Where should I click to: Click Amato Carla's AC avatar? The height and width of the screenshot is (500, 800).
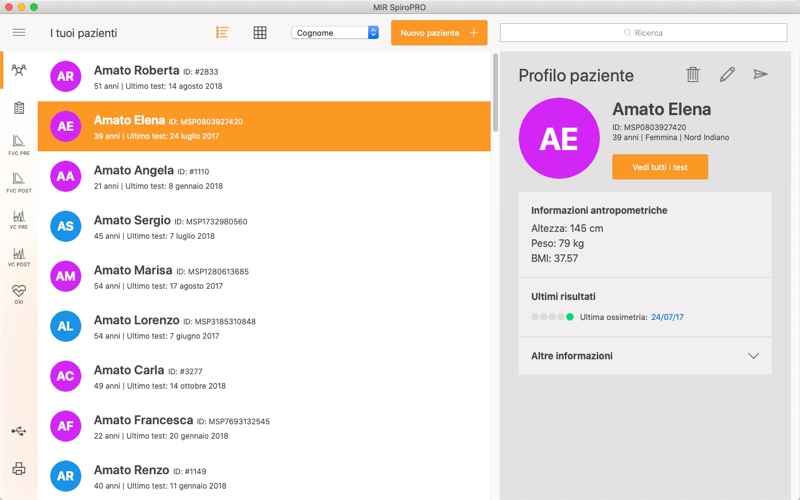pos(65,376)
